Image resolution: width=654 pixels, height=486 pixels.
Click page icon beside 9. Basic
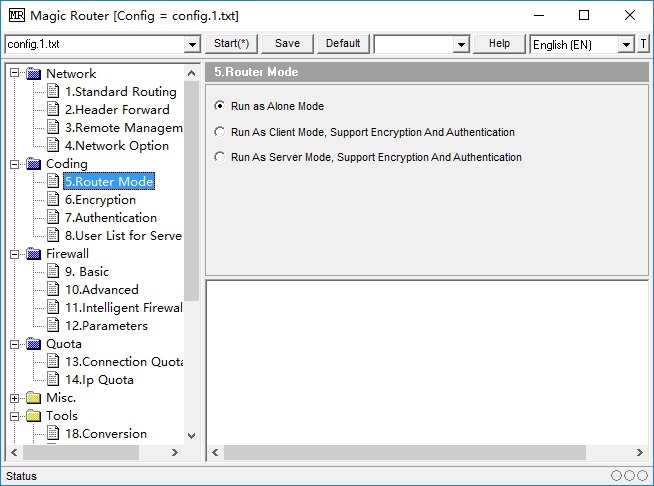click(53, 272)
